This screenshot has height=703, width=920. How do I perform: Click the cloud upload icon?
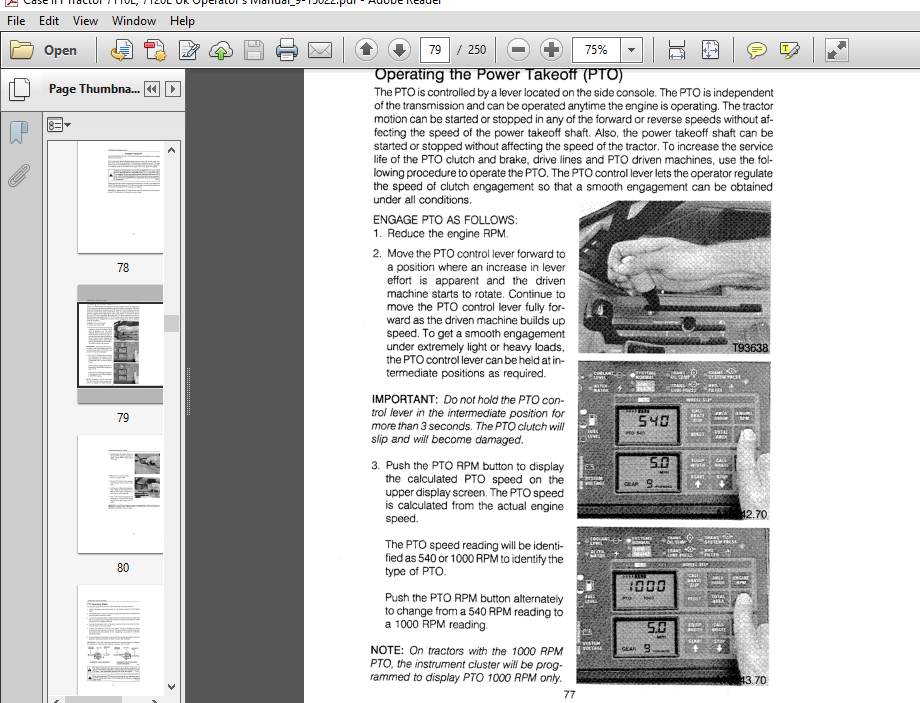pos(221,50)
